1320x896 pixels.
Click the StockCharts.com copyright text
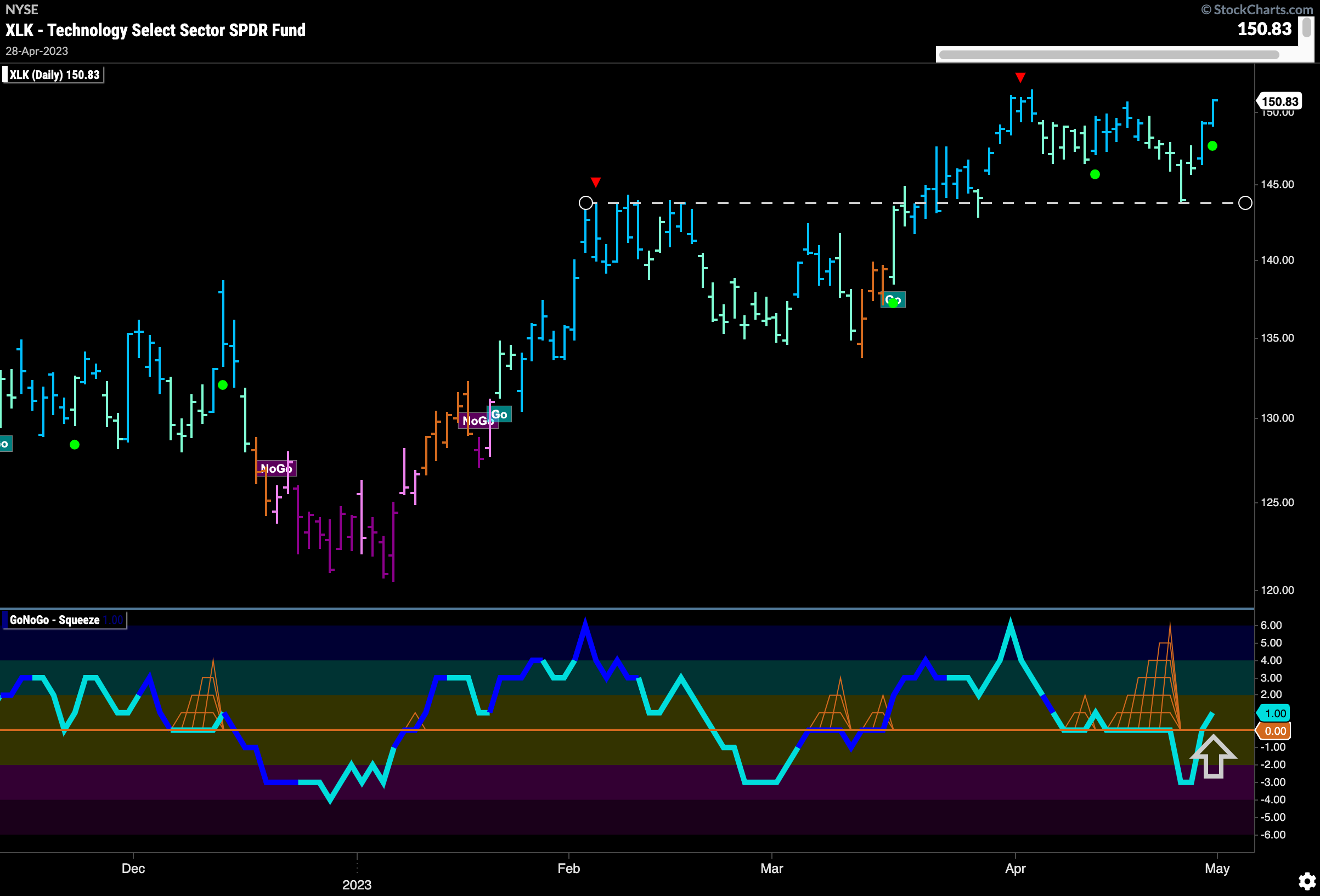[1256, 10]
